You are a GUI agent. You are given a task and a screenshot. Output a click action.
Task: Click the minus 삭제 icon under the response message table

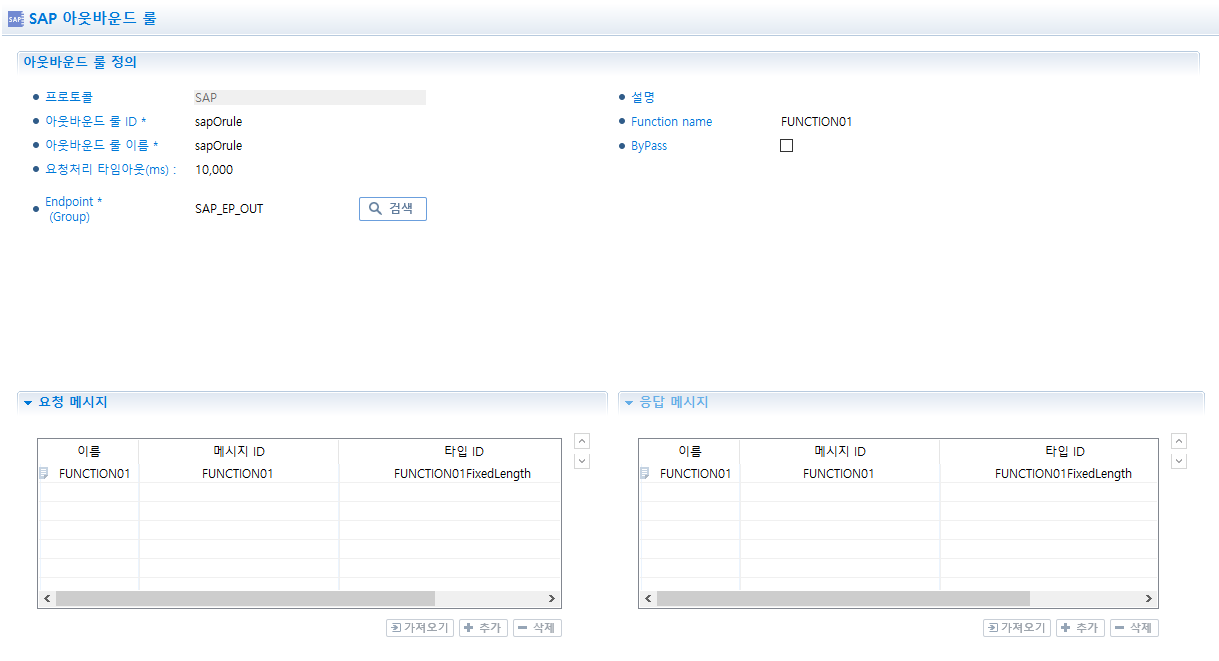coord(1120,627)
